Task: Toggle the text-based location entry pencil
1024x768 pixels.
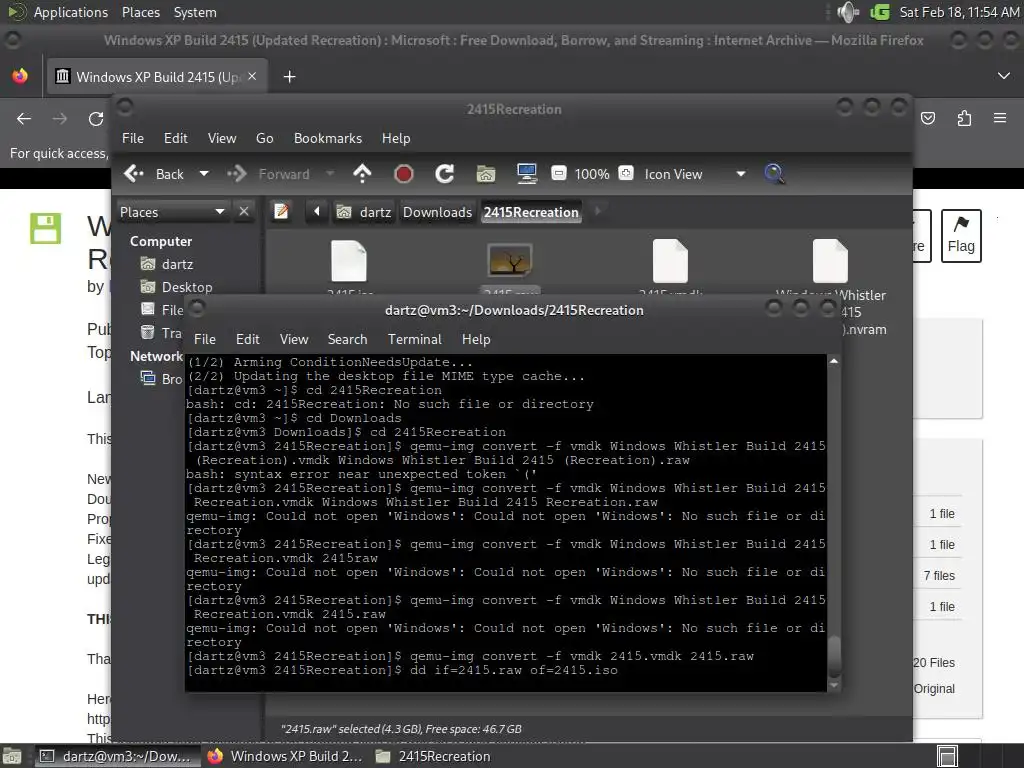Action: tap(281, 212)
